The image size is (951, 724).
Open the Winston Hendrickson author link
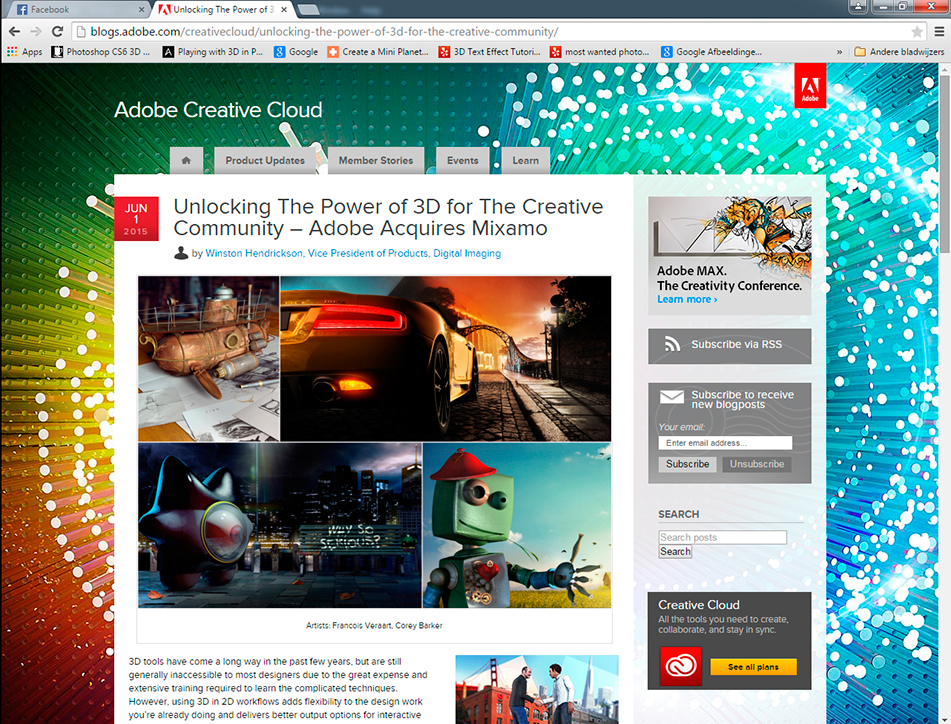(x=353, y=253)
